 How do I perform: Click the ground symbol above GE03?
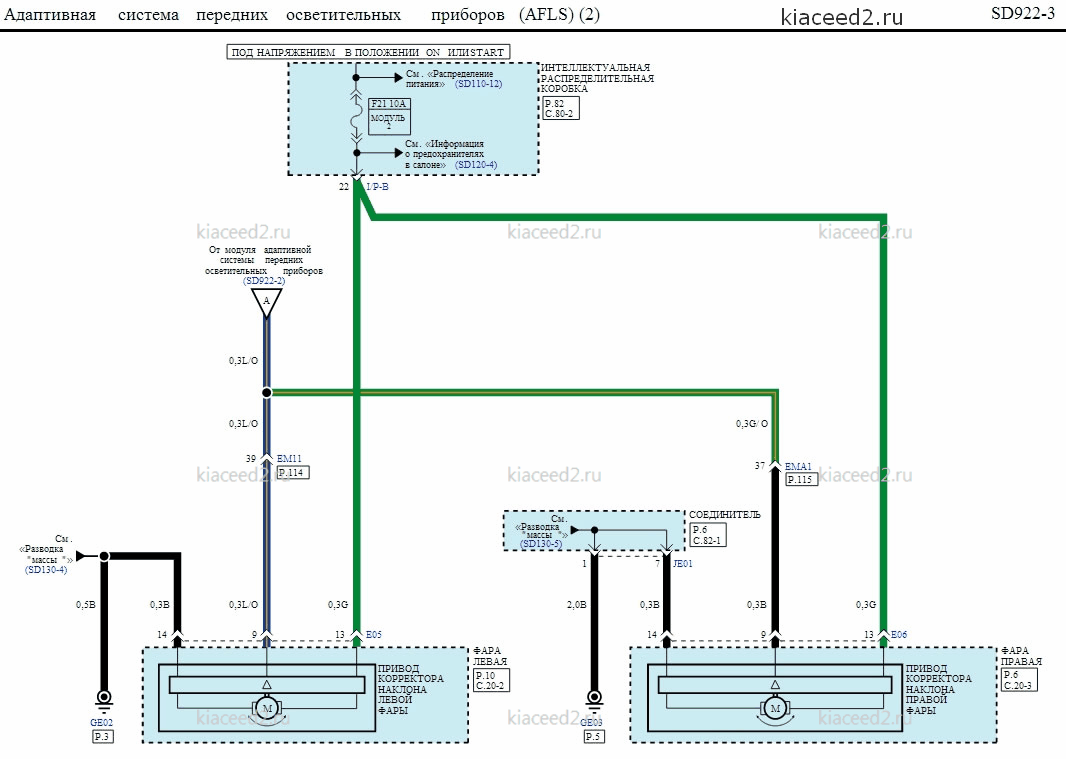tap(594, 701)
